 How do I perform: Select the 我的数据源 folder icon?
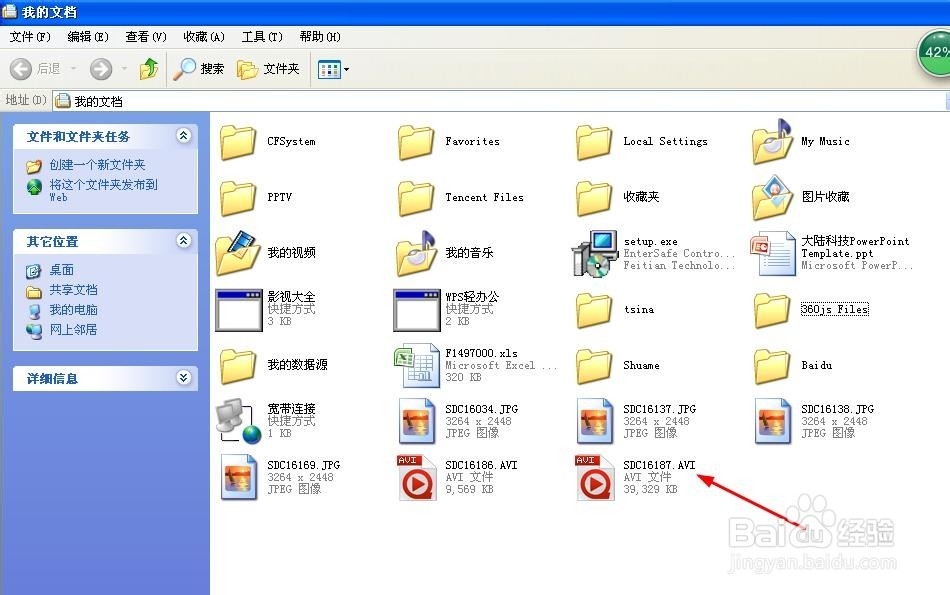point(238,366)
